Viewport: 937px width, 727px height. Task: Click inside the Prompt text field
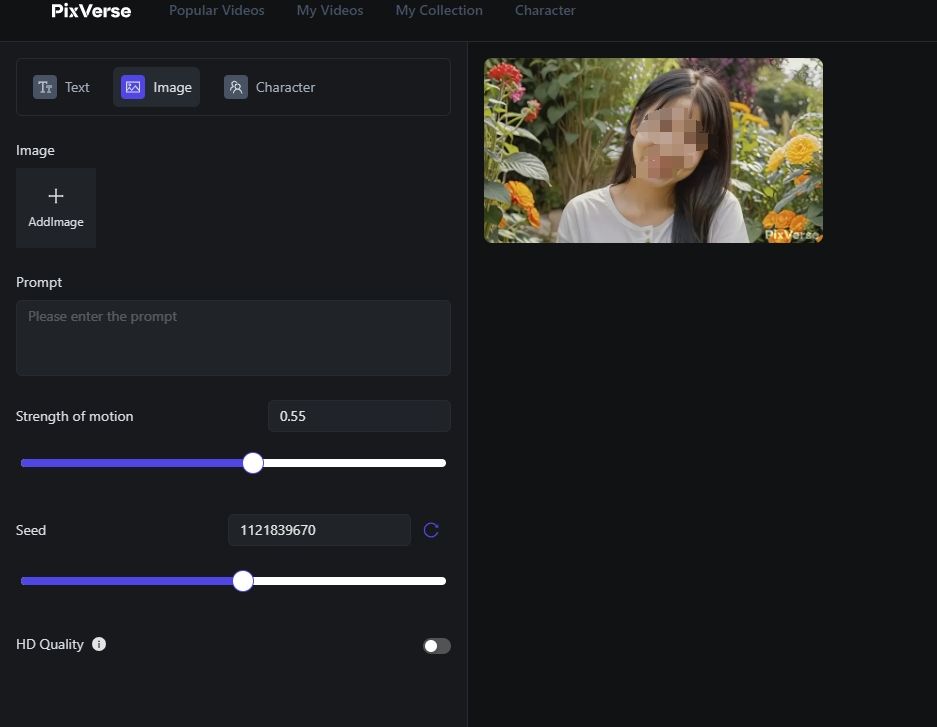(x=233, y=337)
